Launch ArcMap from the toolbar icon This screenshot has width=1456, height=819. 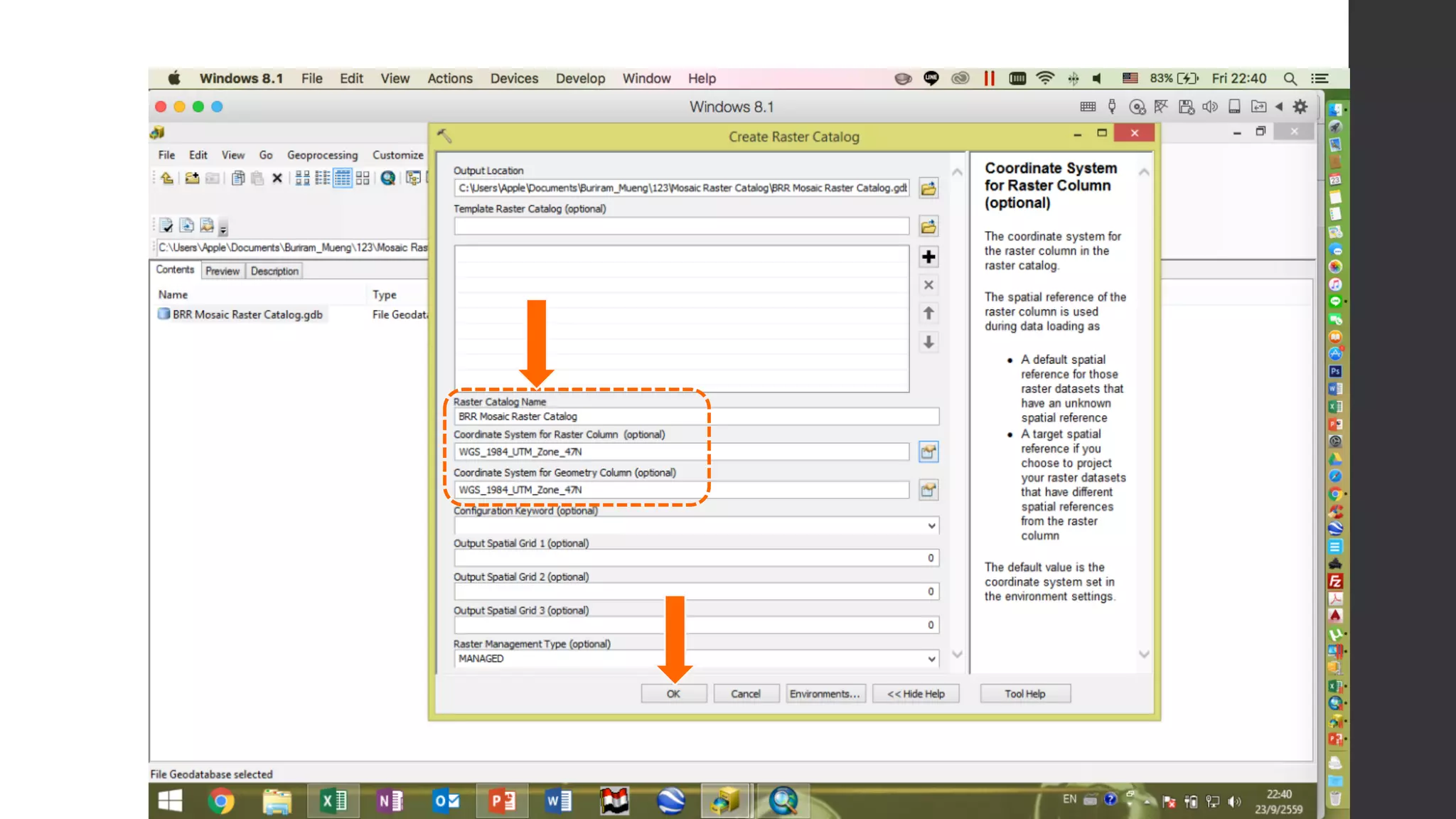[x=387, y=178]
